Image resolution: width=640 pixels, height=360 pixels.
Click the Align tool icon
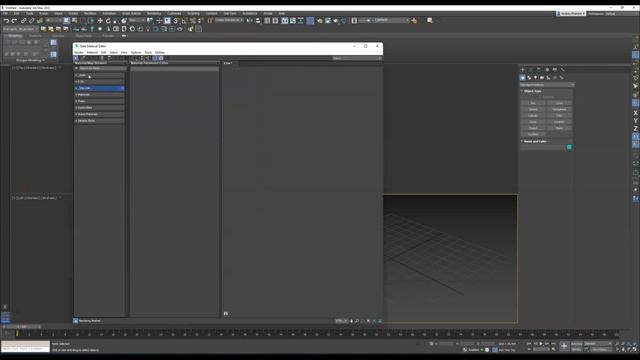click(x=258, y=20)
